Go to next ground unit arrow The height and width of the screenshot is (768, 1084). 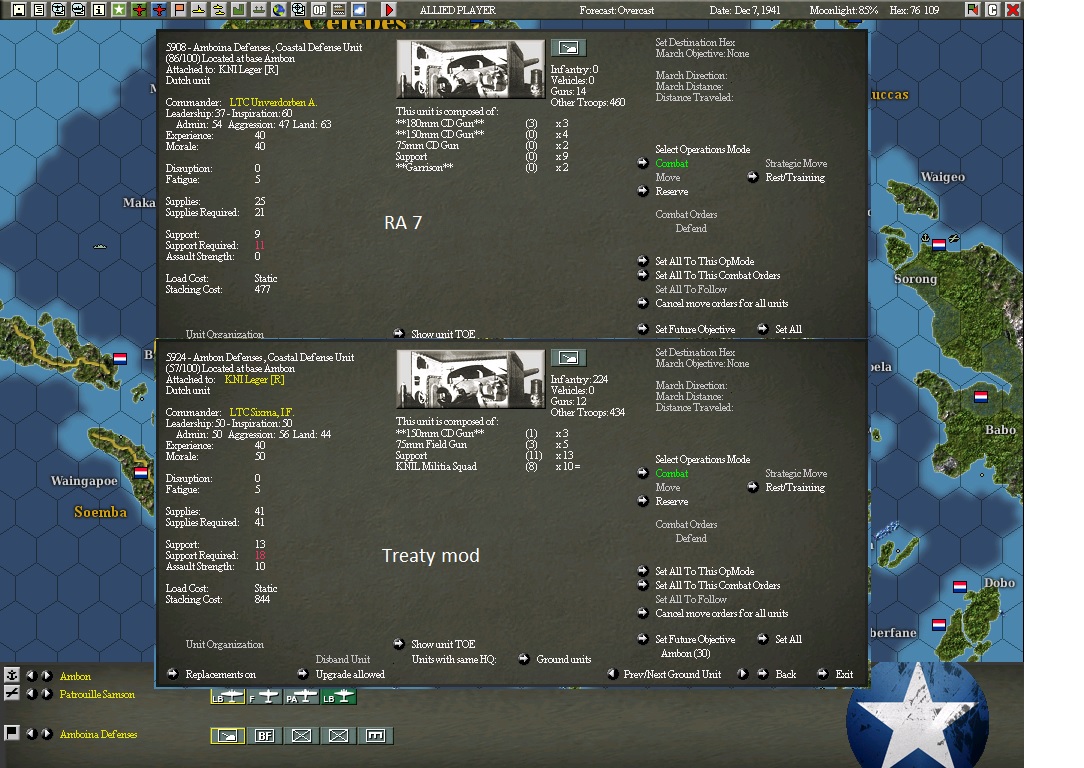742,674
